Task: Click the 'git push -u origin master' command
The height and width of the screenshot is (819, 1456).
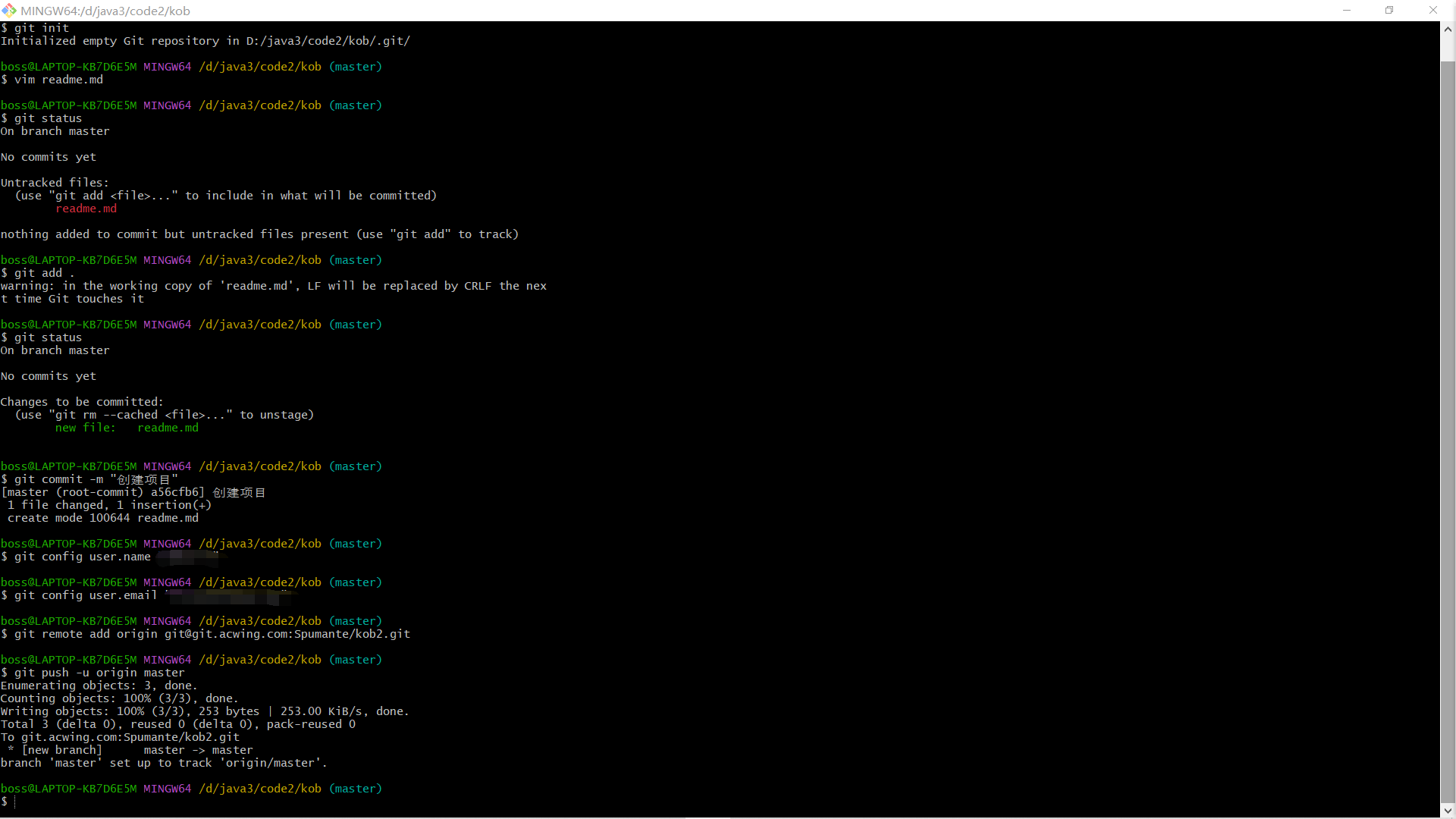Action: tap(99, 673)
